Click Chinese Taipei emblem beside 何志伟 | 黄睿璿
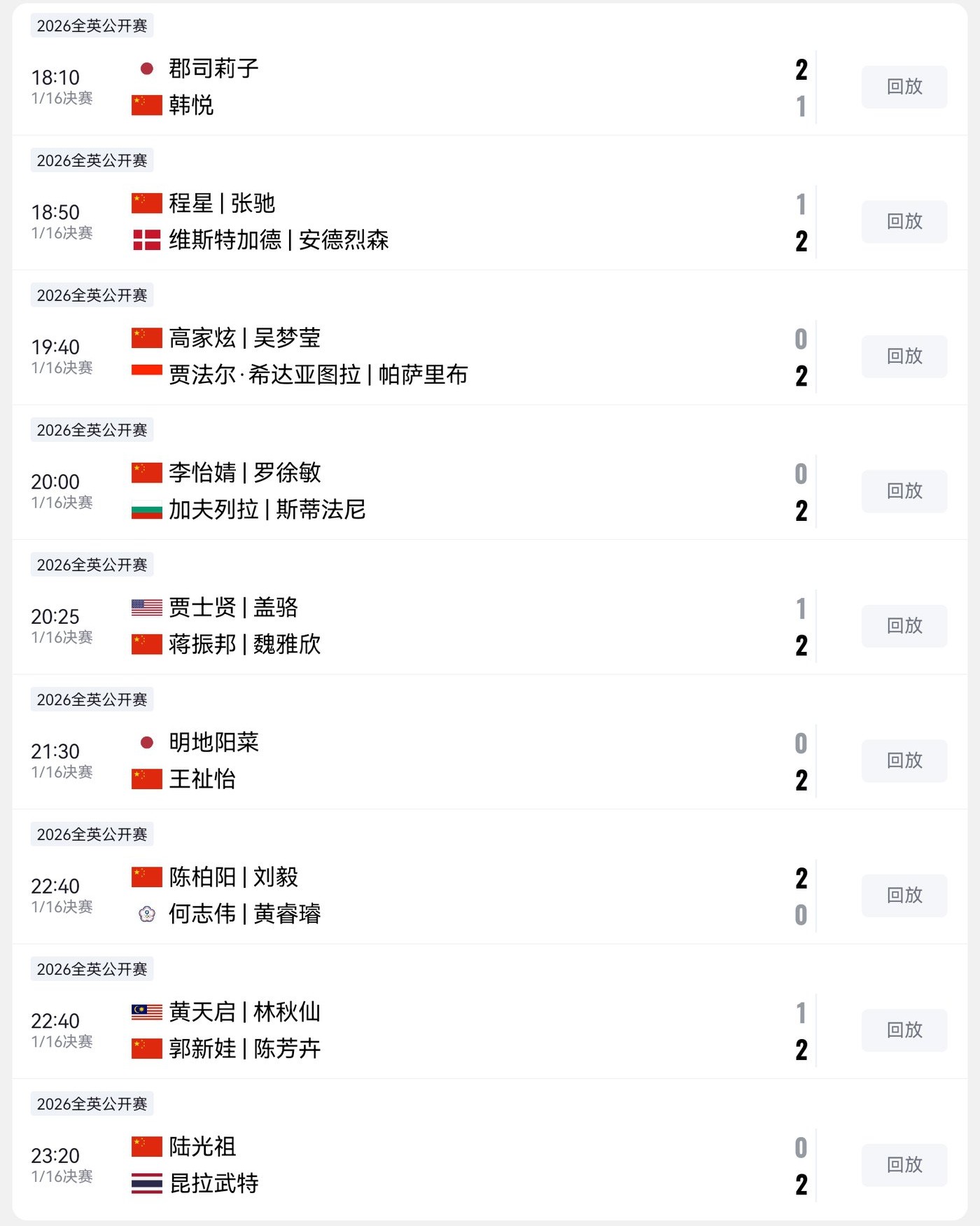The width and height of the screenshot is (980, 1226). pos(147,914)
